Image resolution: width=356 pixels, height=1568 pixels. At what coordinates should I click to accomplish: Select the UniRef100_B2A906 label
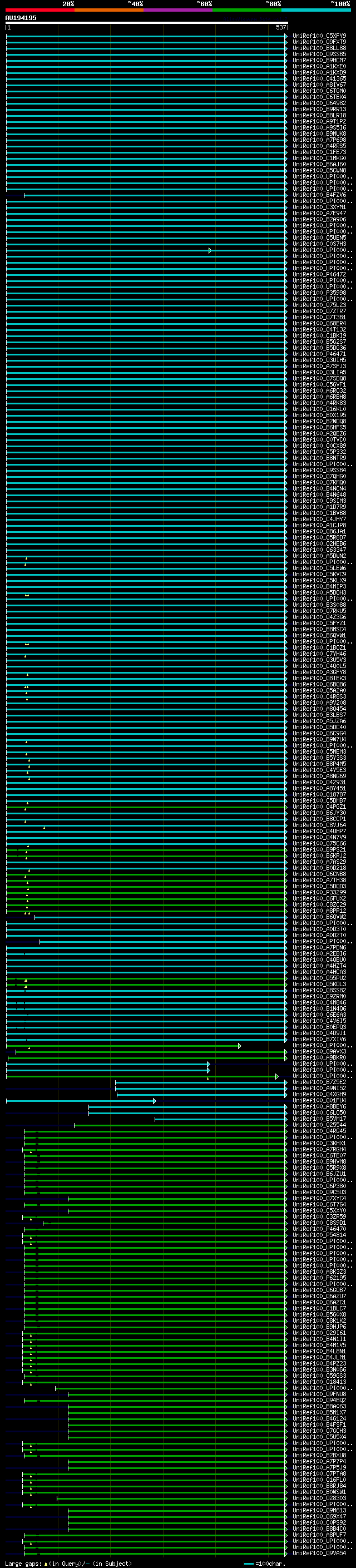click(x=319, y=219)
